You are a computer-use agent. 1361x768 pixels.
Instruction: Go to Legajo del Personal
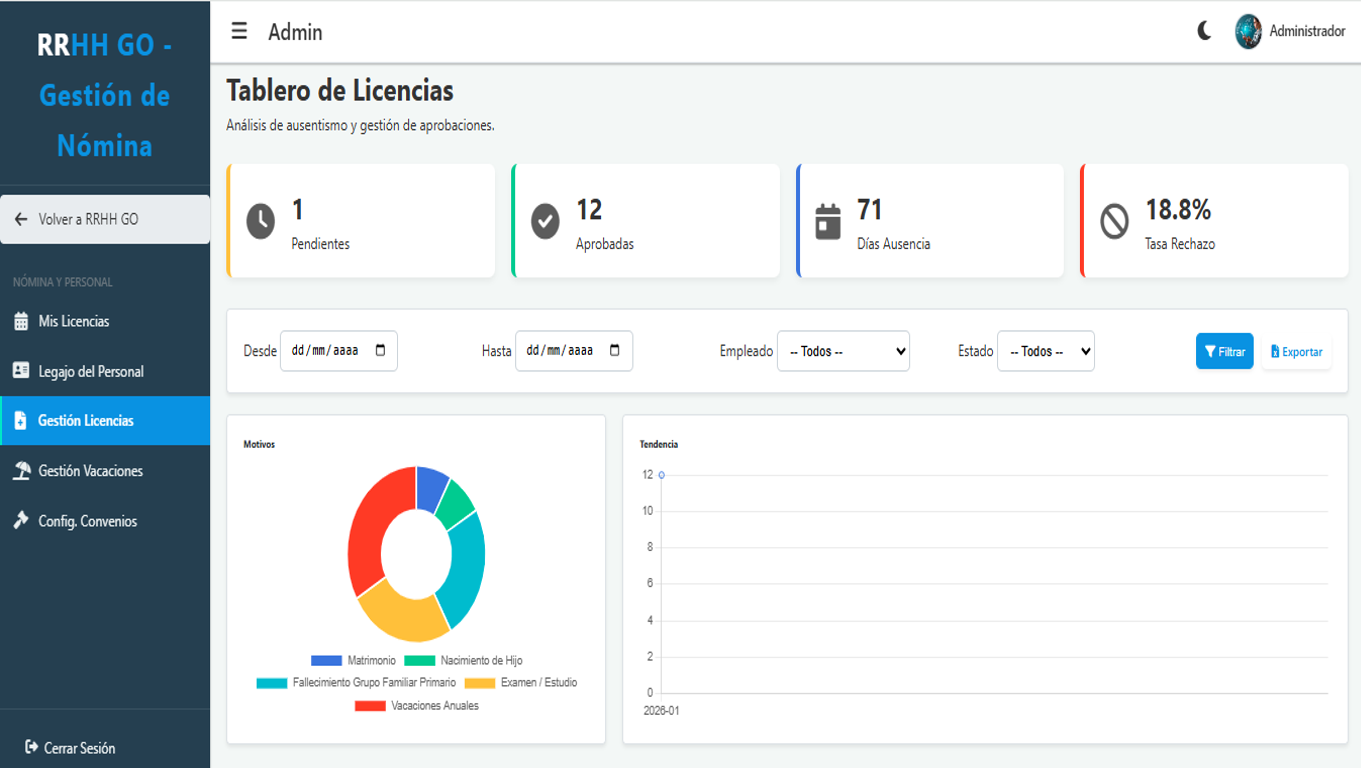(x=91, y=371)
